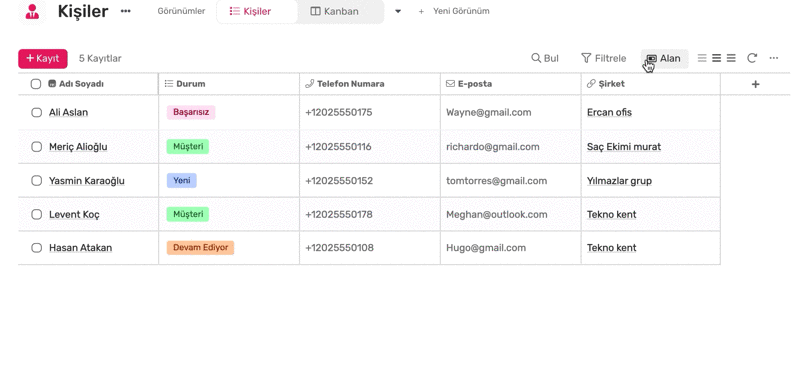Click the +Kayıt button
The image size is (800, 380).
point(43,59)
